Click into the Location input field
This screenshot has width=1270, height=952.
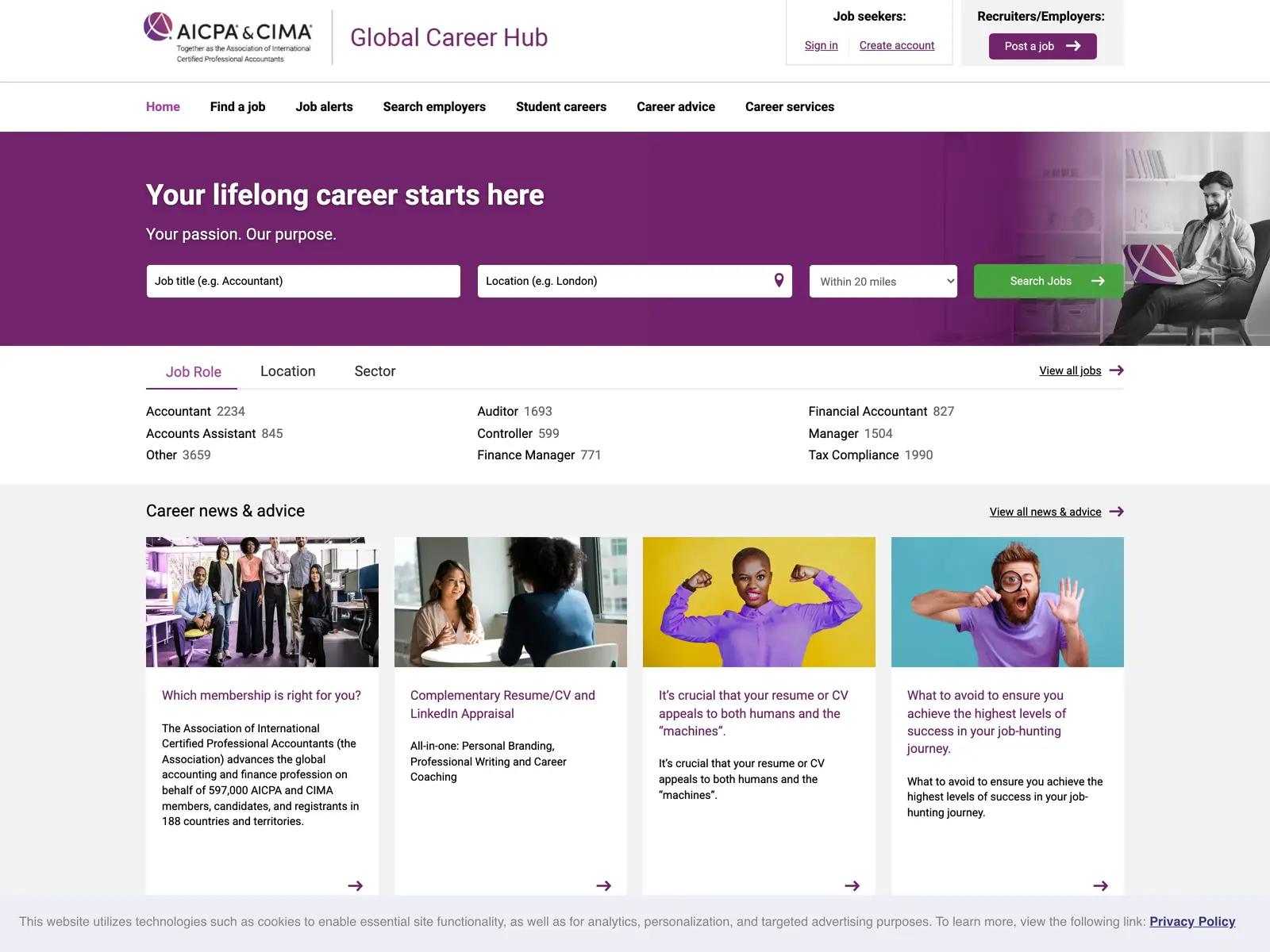coord(635,281)
